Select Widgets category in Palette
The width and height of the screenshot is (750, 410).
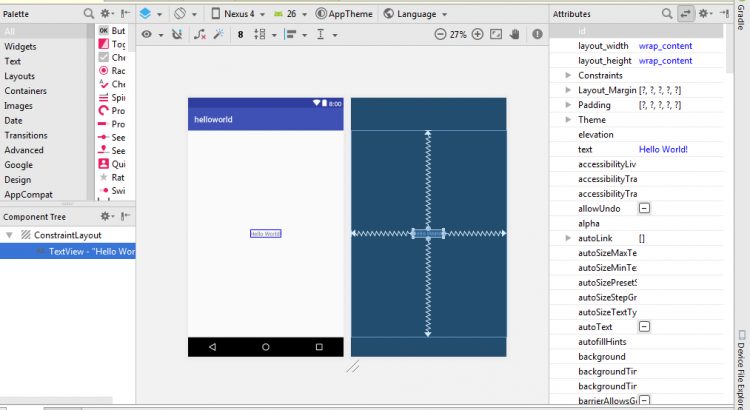point(21,46)
